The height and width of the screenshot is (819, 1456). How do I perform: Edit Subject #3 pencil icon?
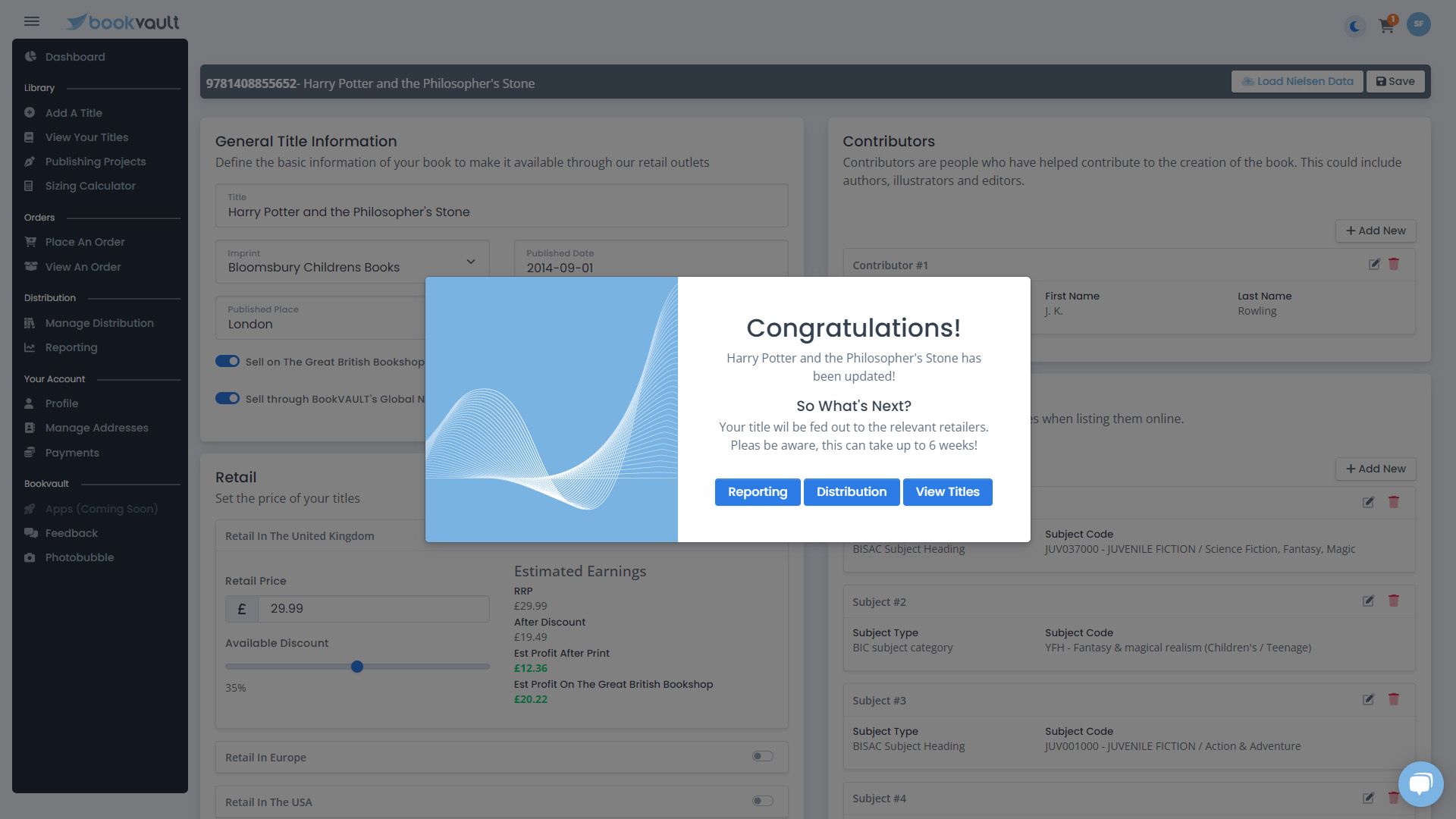(1369, 699)
